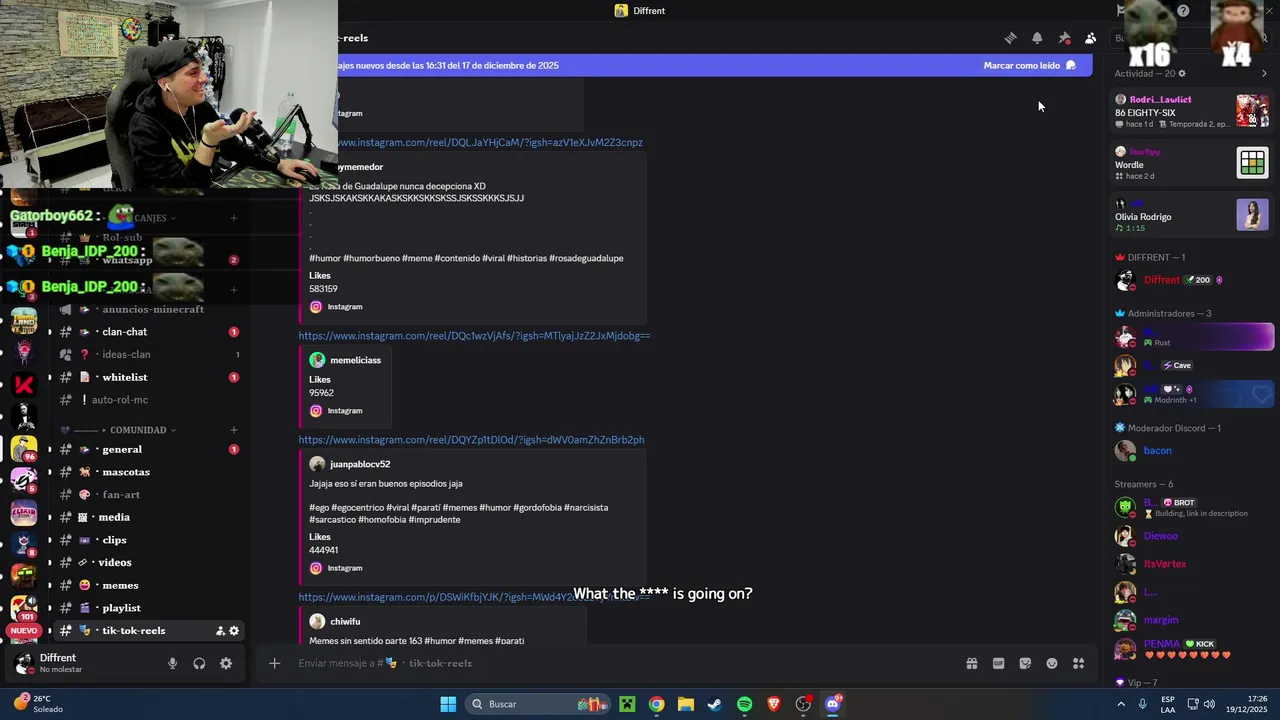1280x720 pixels.
Task: Open 86 EIGHTY-SIX activity card
Action: pos(1192,111)
